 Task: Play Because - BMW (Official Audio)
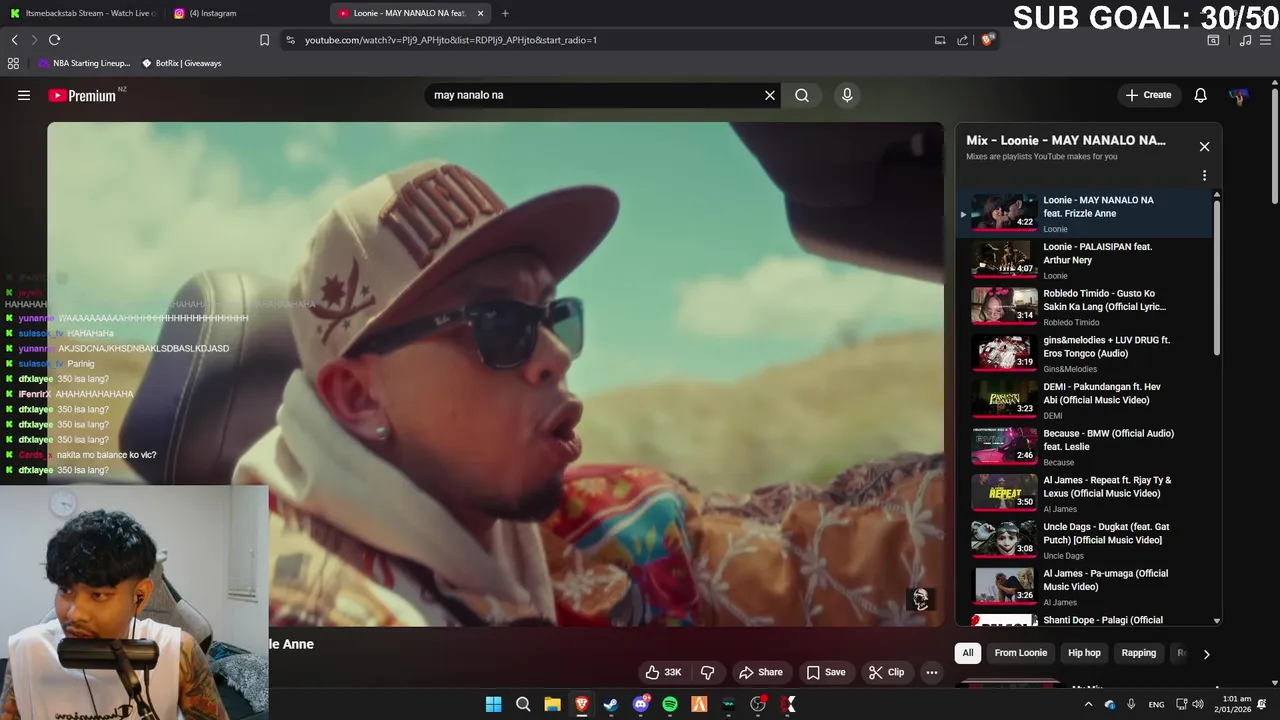(x=1083, y=447)
